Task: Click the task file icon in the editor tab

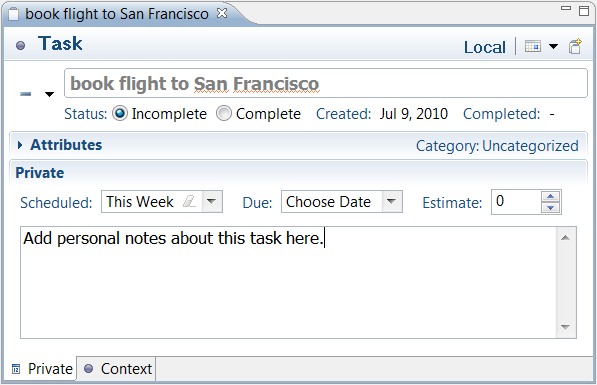Action: [13, 14]
